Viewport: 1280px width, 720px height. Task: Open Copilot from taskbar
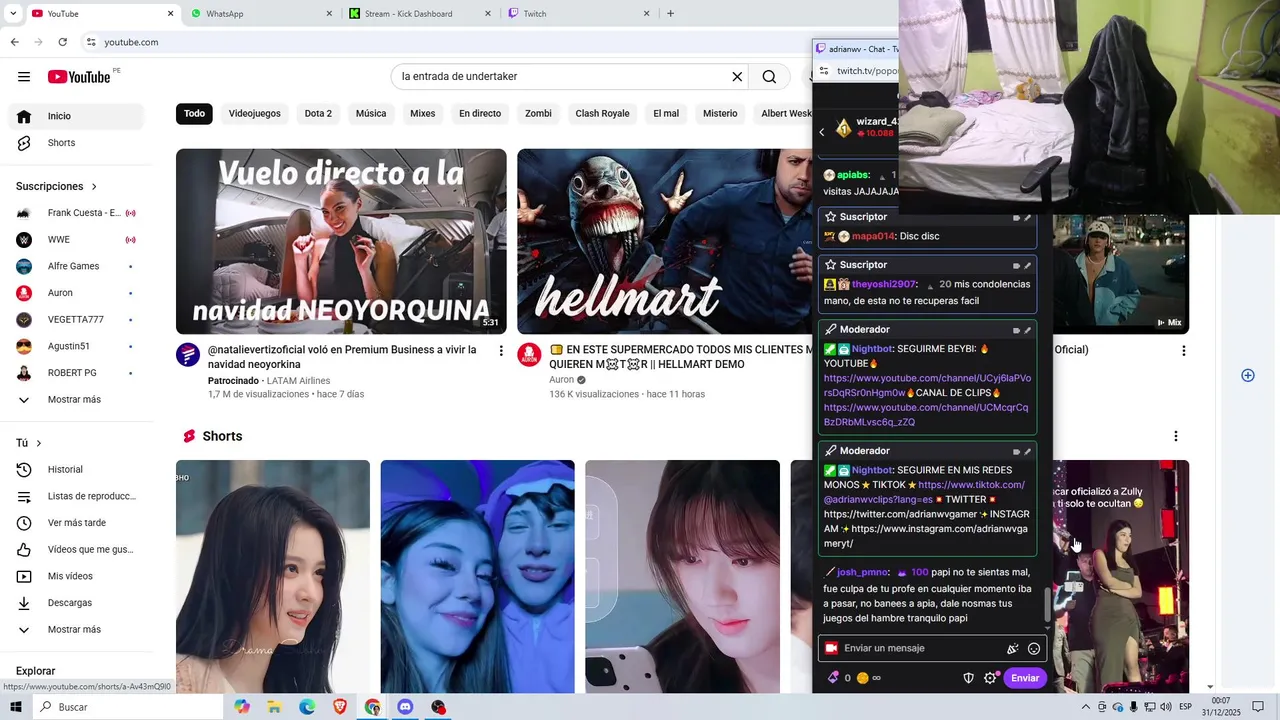(x=242, y=707)
